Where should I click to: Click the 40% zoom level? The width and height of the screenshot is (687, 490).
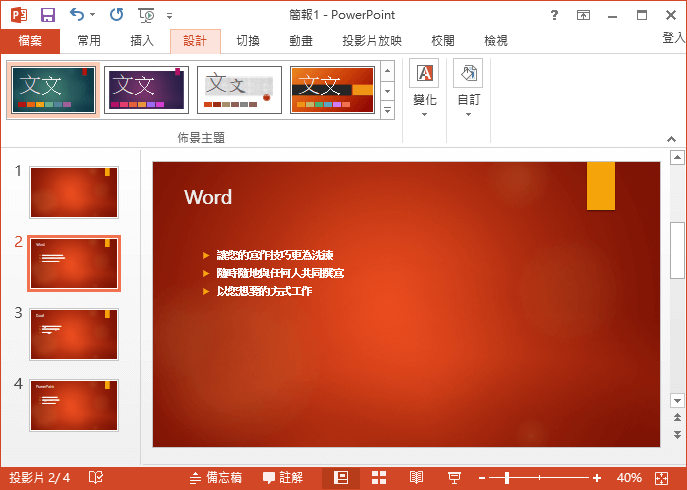629,478
